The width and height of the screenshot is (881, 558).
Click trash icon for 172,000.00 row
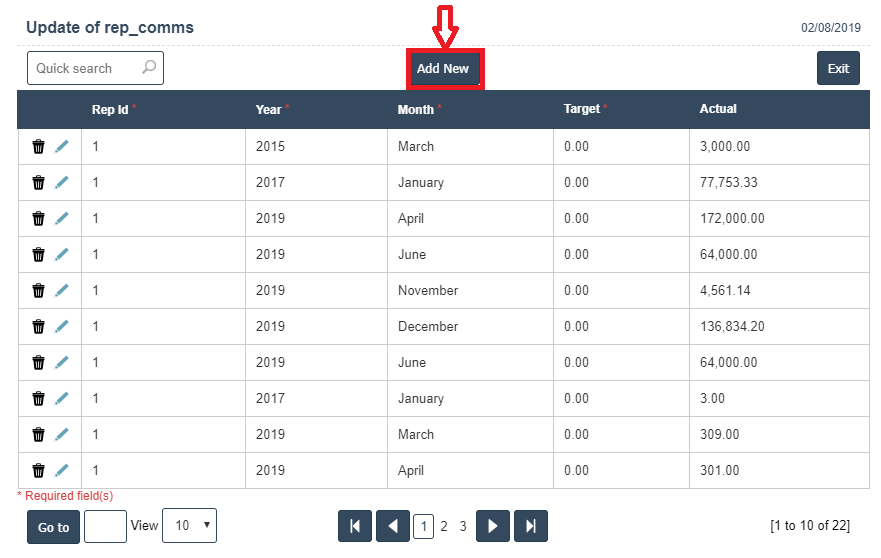pos(38,219)
